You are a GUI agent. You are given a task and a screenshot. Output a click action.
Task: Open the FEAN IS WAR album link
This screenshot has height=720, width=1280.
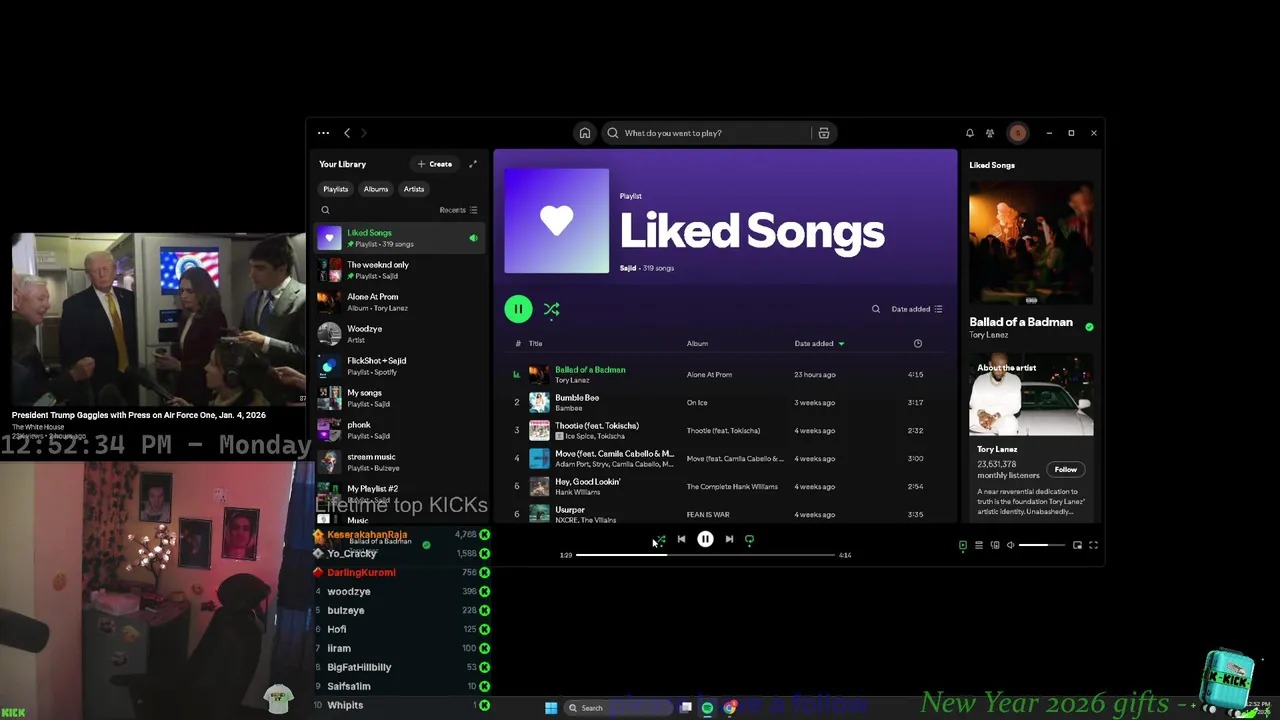(x=708, y=514)
